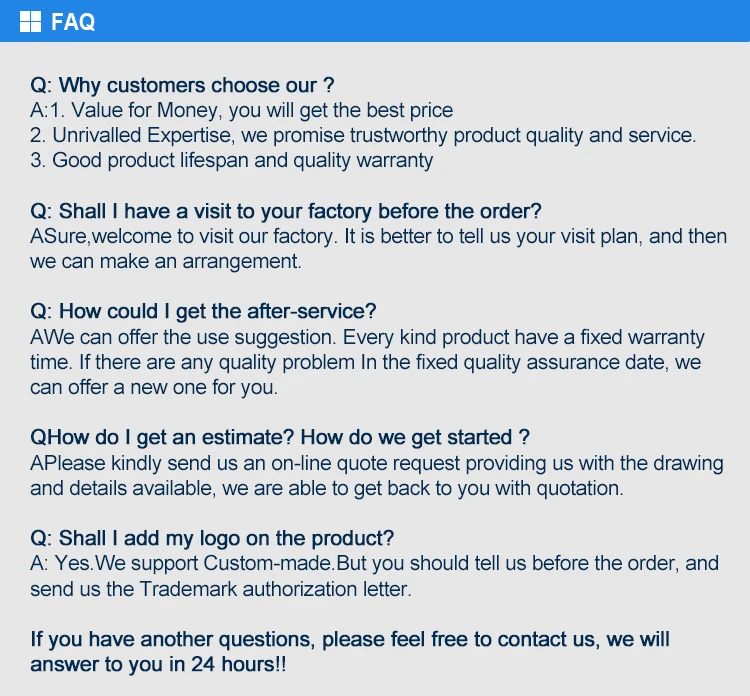Click answer about fixed warranty time
The height and width of the screenshot is (696, 750).
[x=367, y=337]
